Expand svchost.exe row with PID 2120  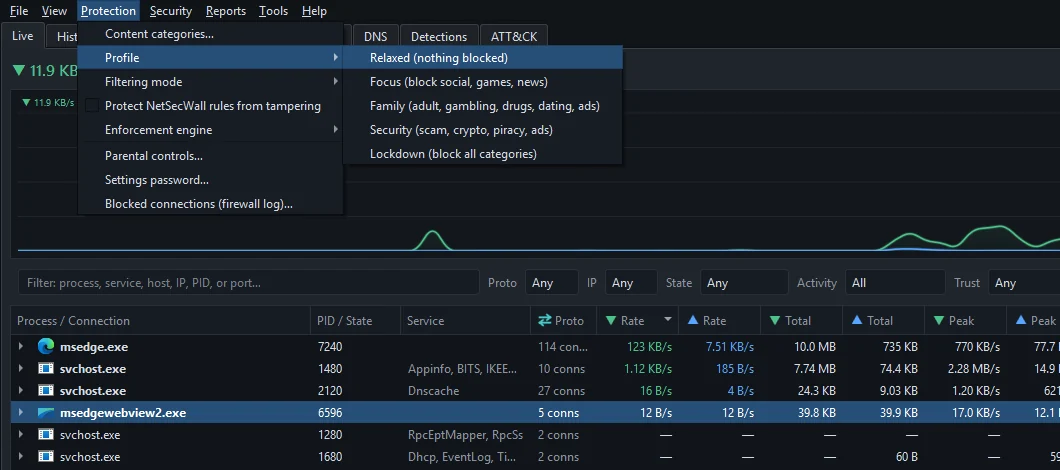pyautogui.click(x=21, y=391)
